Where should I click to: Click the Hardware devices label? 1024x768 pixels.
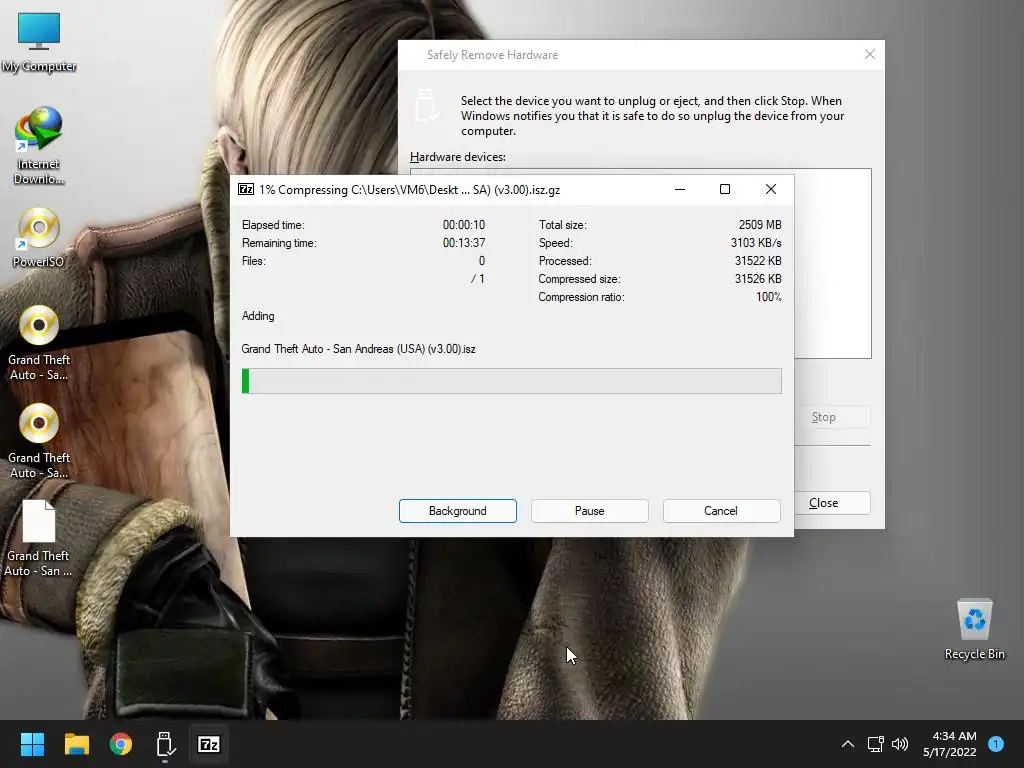pos(458,157)
